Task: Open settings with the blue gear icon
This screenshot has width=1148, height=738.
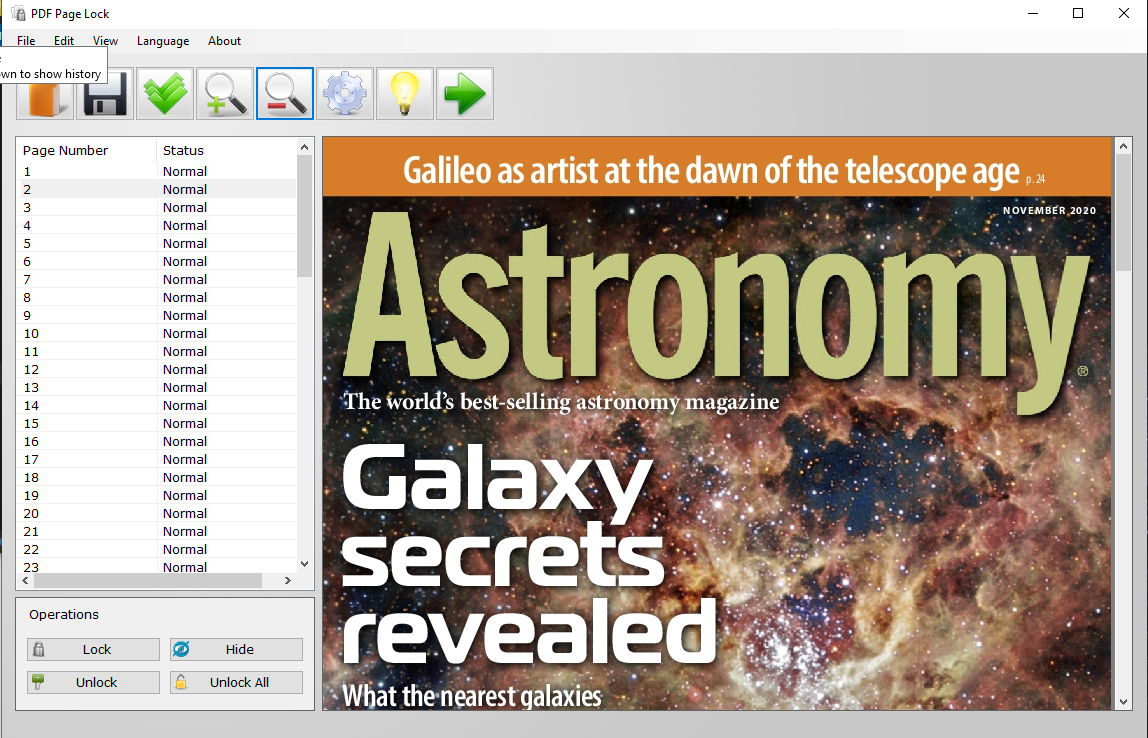Action: (x=345, y=94)
